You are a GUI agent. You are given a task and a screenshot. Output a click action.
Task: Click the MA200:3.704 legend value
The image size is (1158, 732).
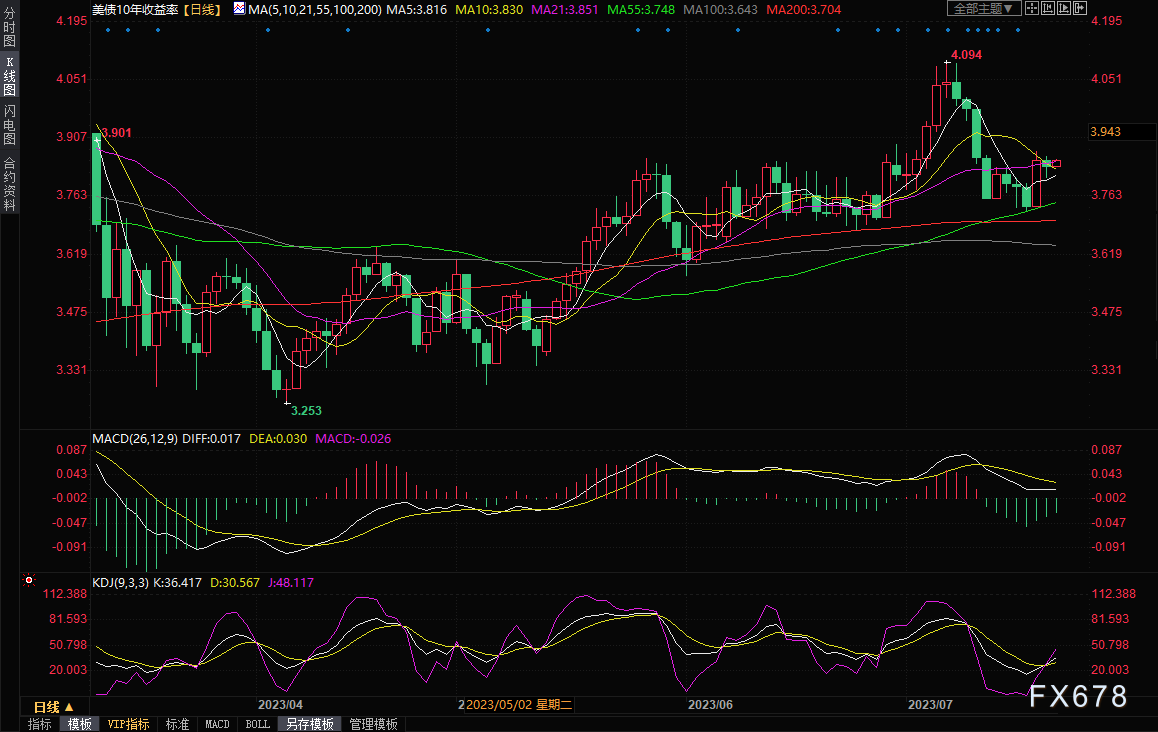click(x=804, y=10)
